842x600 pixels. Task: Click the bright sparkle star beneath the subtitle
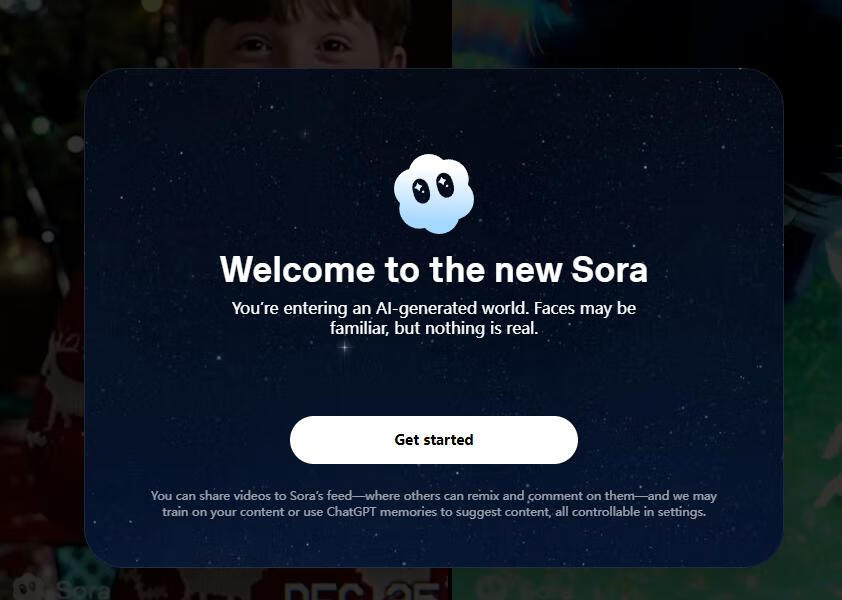coord(345,347)
